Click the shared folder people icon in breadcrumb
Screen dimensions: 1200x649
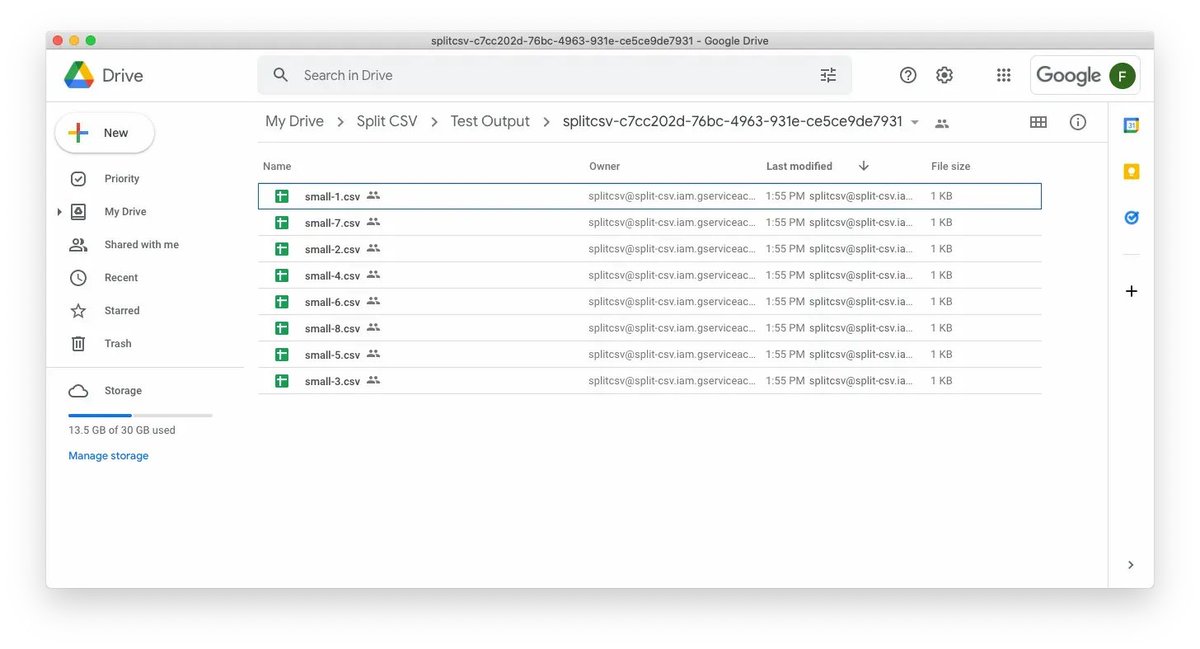(941, 123)
